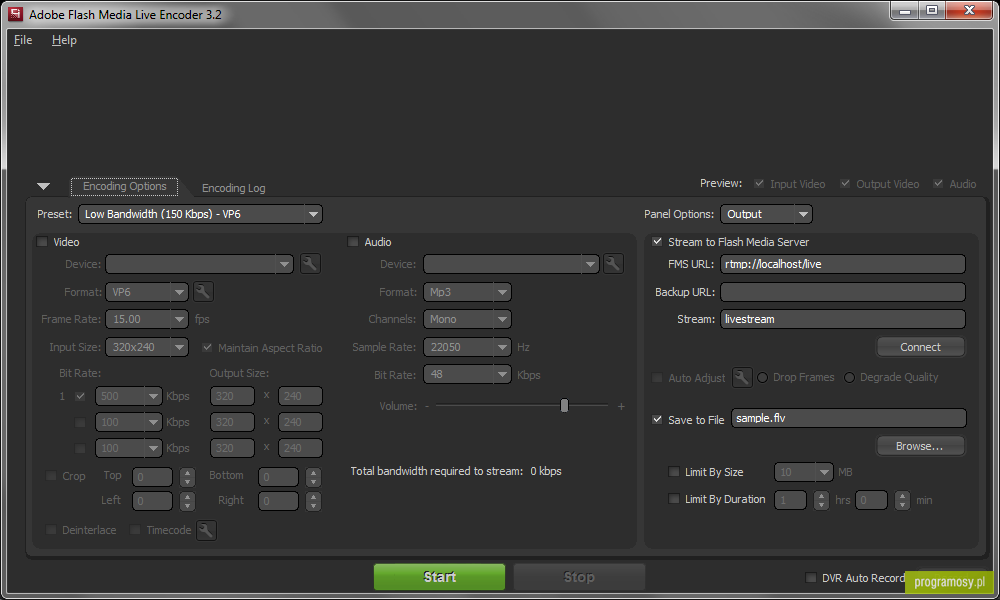Toggle Save to File checkbox
This screenshot has height=600, width=1000.
(x=657, y=420)
